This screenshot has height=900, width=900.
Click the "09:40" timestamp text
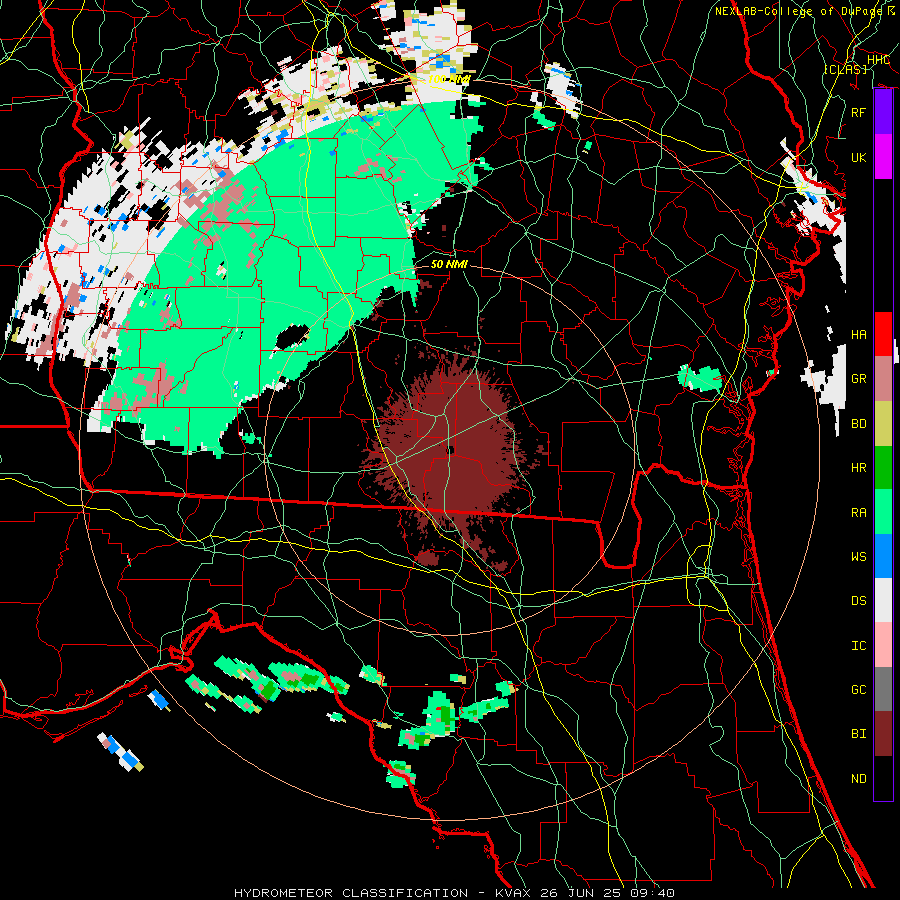(651, 893)
